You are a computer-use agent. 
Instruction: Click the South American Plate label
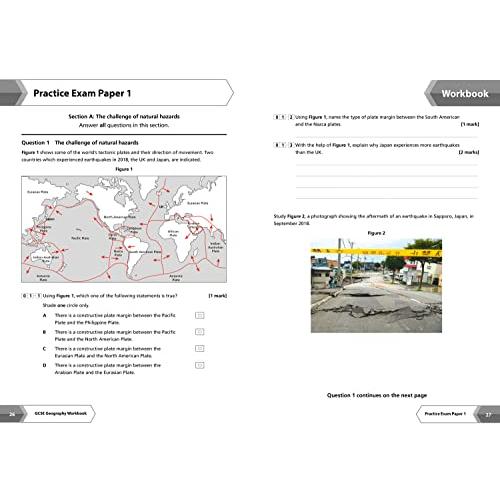(145, 252)
